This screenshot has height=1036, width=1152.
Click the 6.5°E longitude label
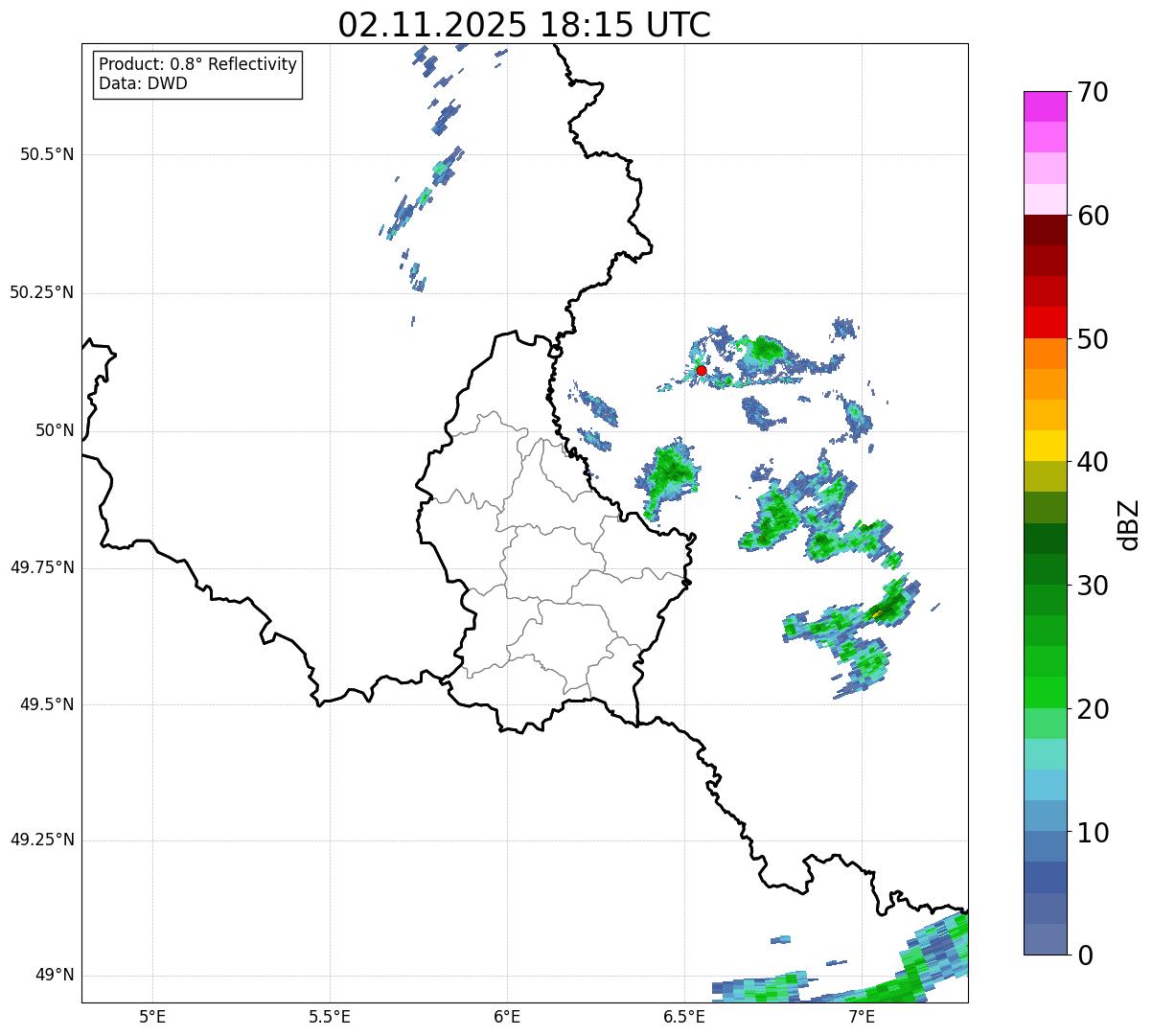684,1017
